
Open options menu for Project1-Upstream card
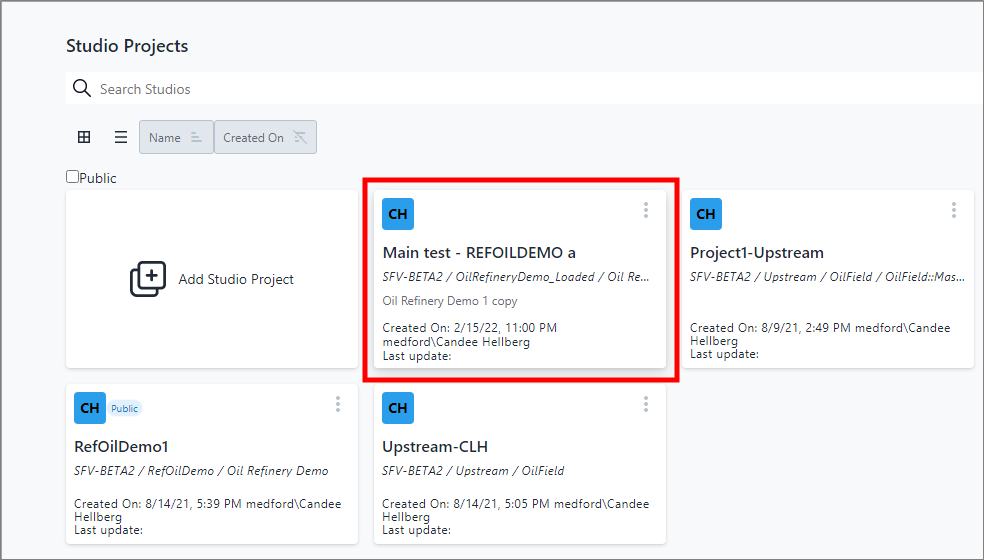pos(954,210)
